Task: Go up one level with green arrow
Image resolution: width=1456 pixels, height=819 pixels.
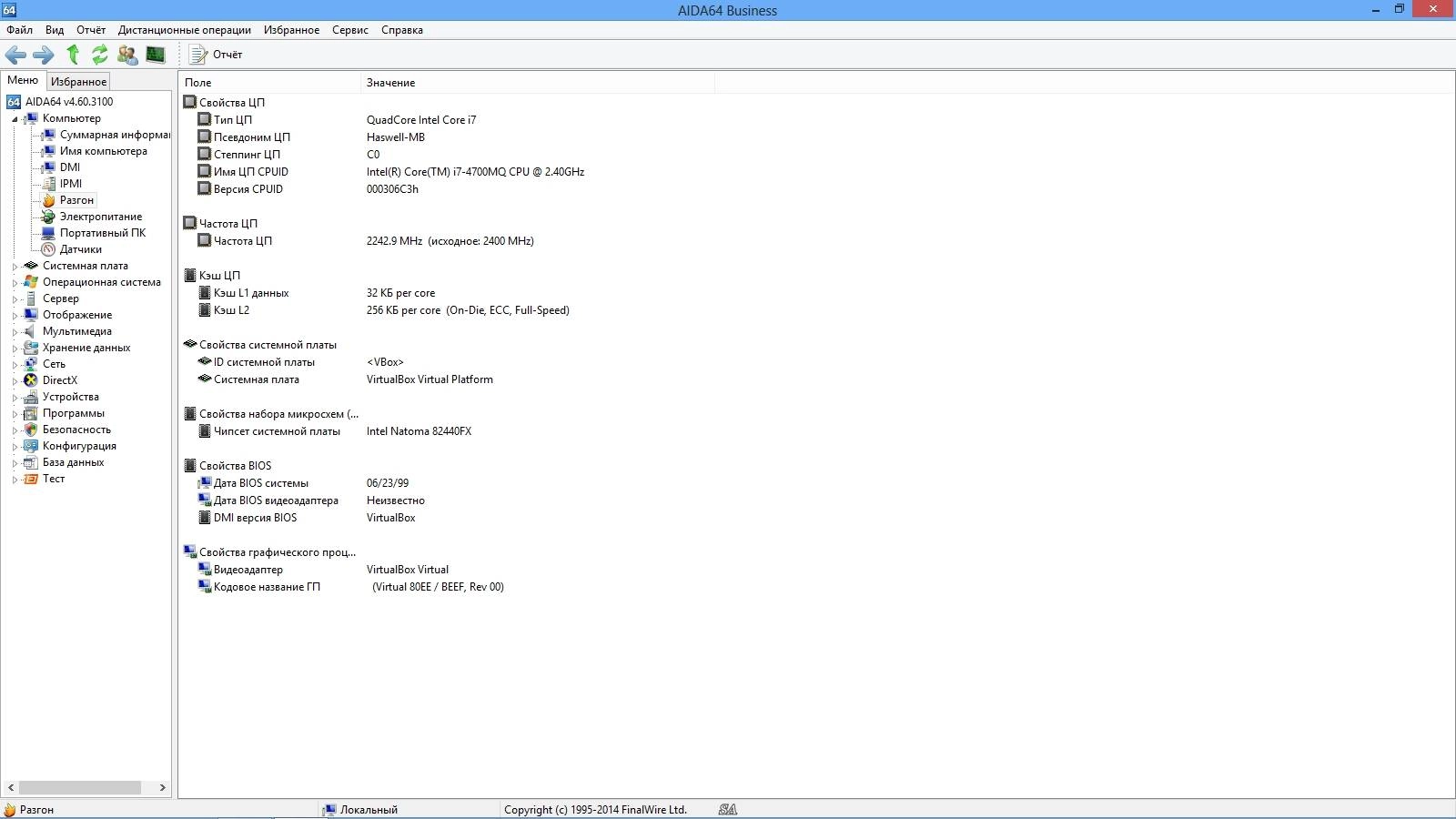Action: tap(73, 55)
